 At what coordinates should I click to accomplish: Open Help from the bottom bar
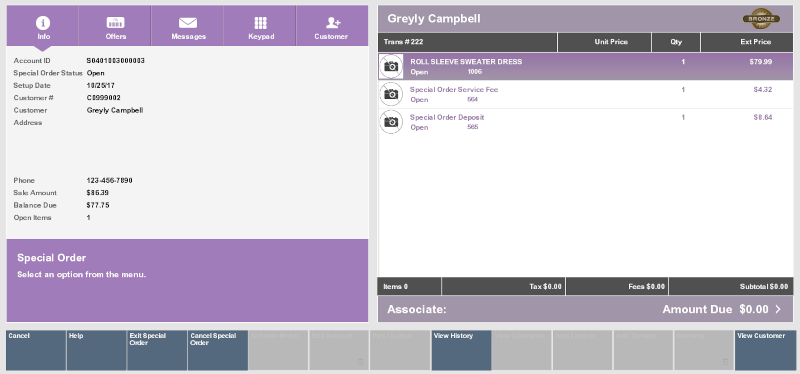coord(96,350)
